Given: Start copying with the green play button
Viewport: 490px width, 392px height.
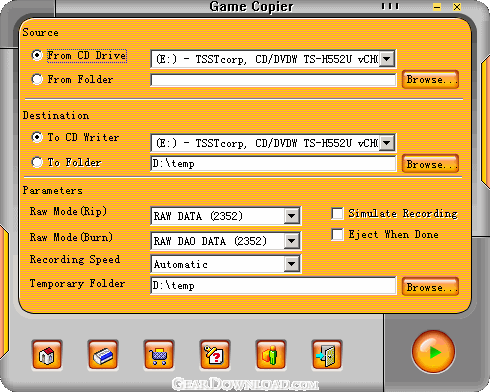Looking at the screenshot, I should point(433,352).
